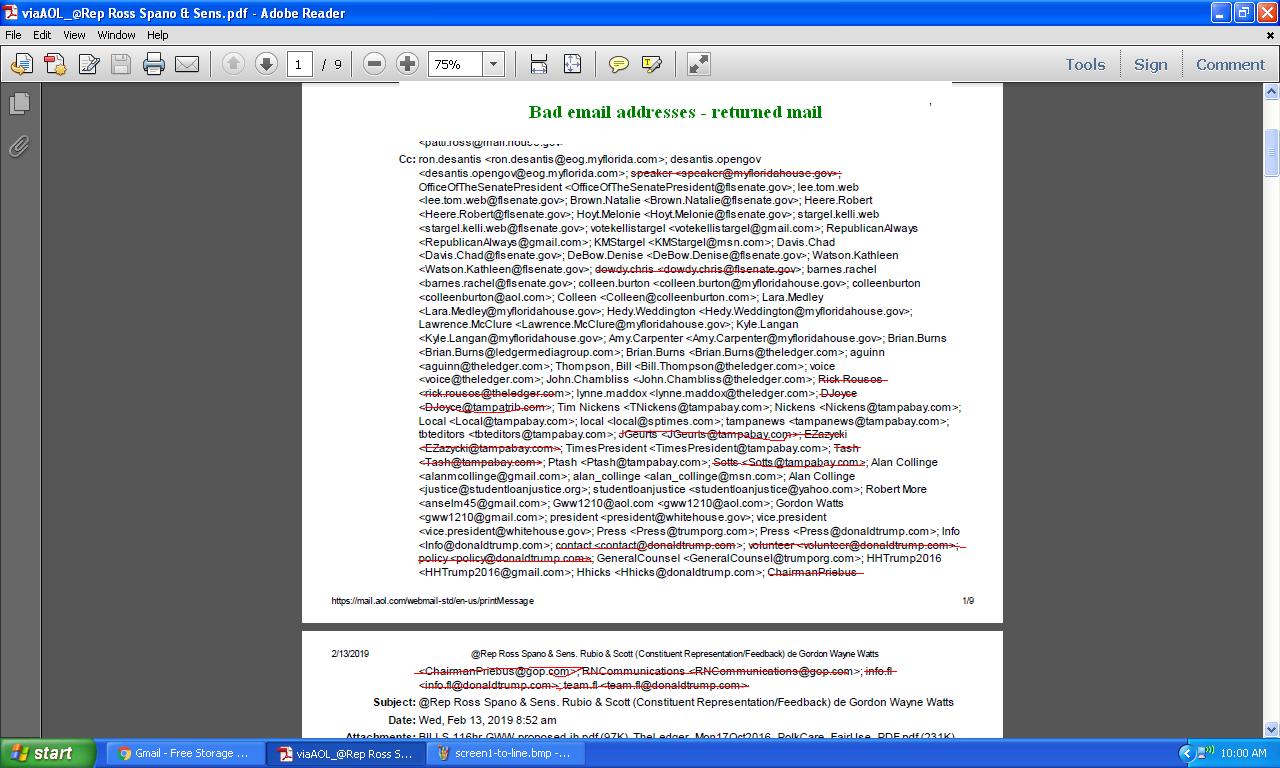The width and height of the screenshot is (1280, 768).
Task: Click the page number input field
Action: point(298,64)
